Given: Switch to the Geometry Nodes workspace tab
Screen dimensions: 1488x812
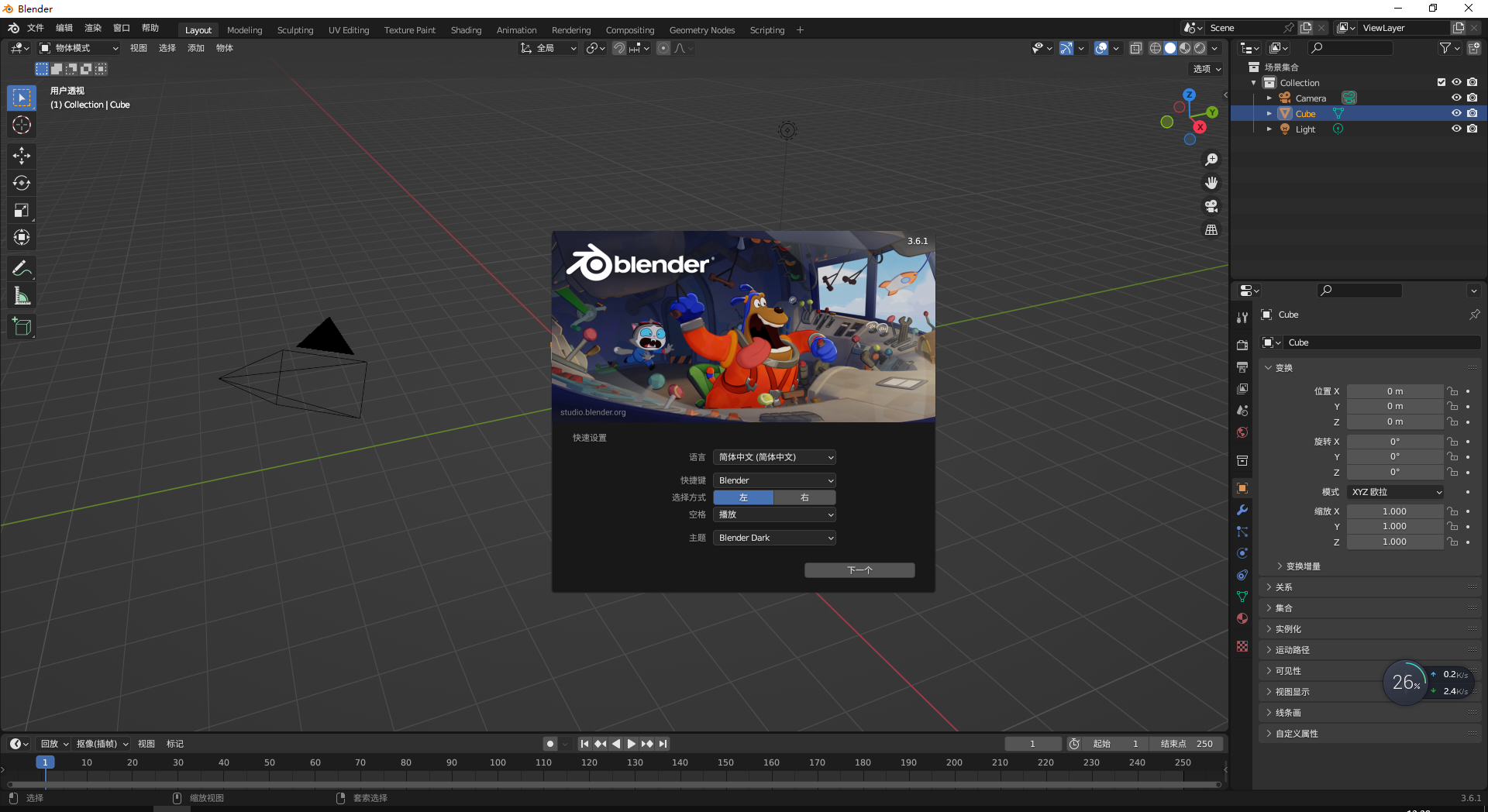Looking at the screenshot, I should 701,29.
